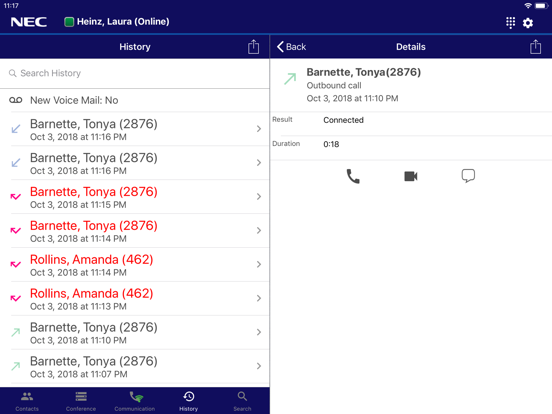Click the voicemail icon row
The width and height of the screenshot is (552, 414).
click(135, 100)
